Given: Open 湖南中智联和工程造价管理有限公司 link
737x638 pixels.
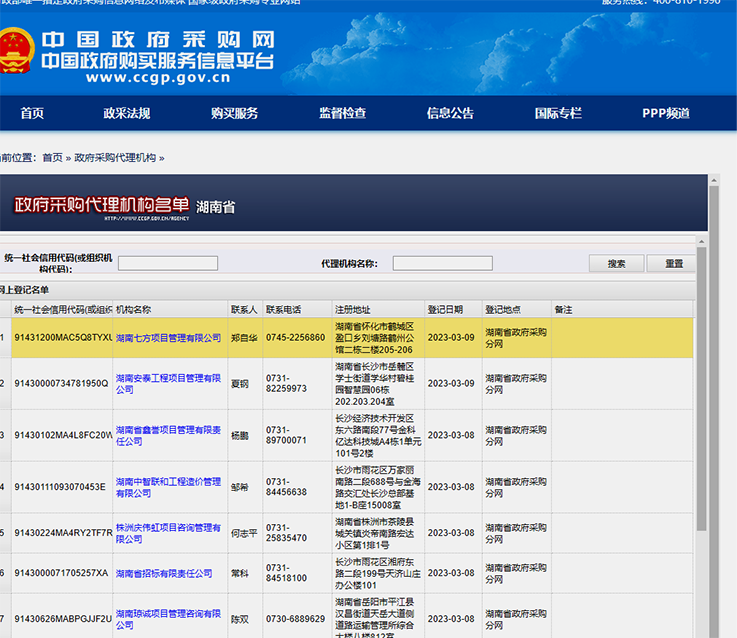Looking at the screenshot, I should (x=168, y=487).
